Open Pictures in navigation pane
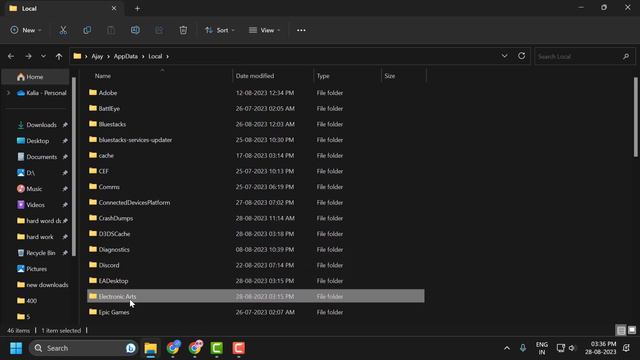 coord(37,269)
